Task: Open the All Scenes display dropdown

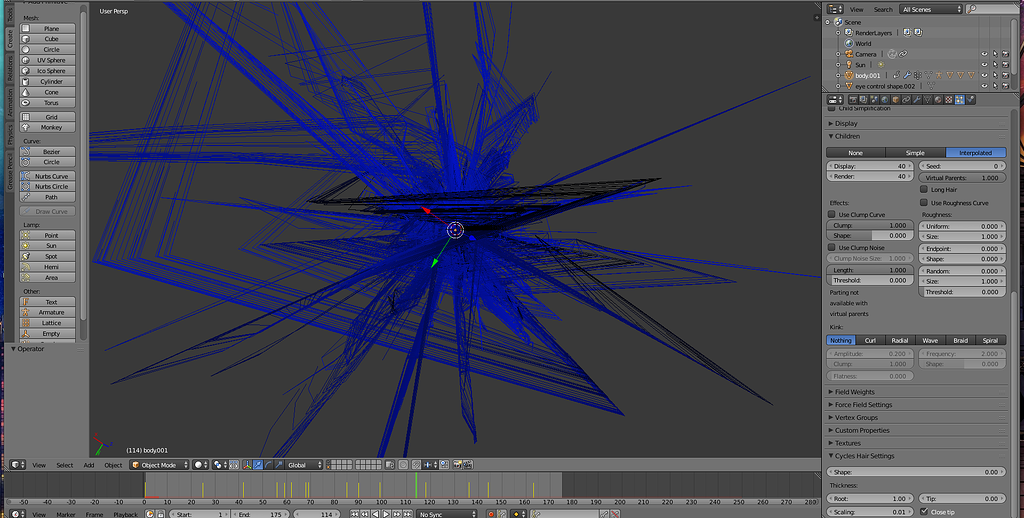Action: 931,9
